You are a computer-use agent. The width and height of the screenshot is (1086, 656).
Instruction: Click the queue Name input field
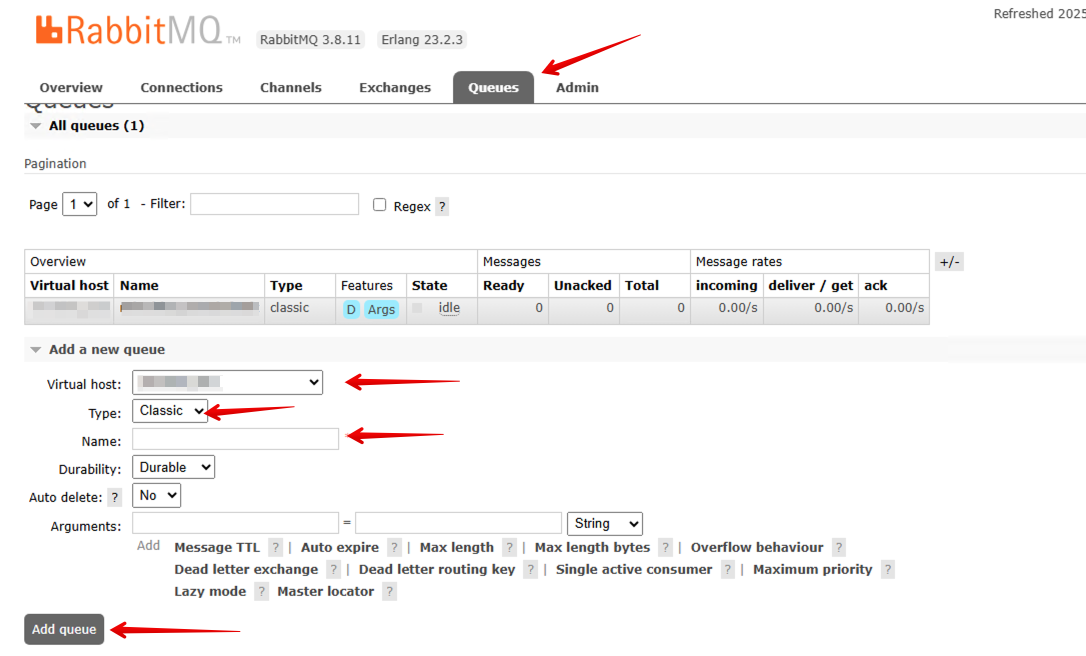click(235, 440)
